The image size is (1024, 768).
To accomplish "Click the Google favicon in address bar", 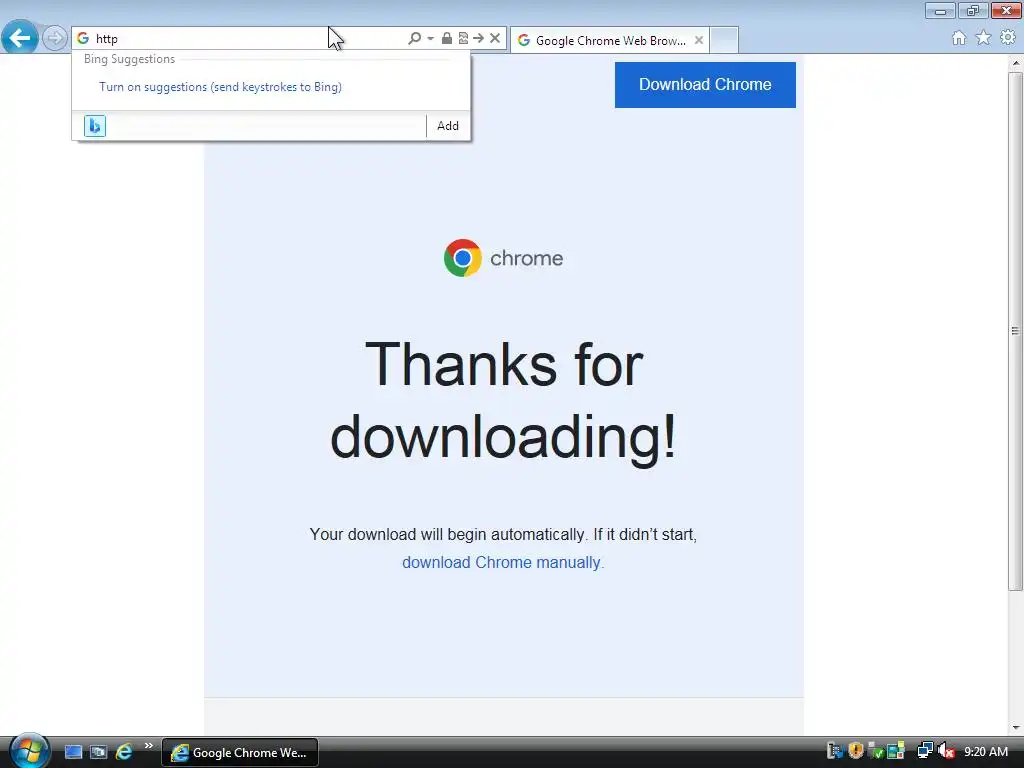I will click(83, 39).
